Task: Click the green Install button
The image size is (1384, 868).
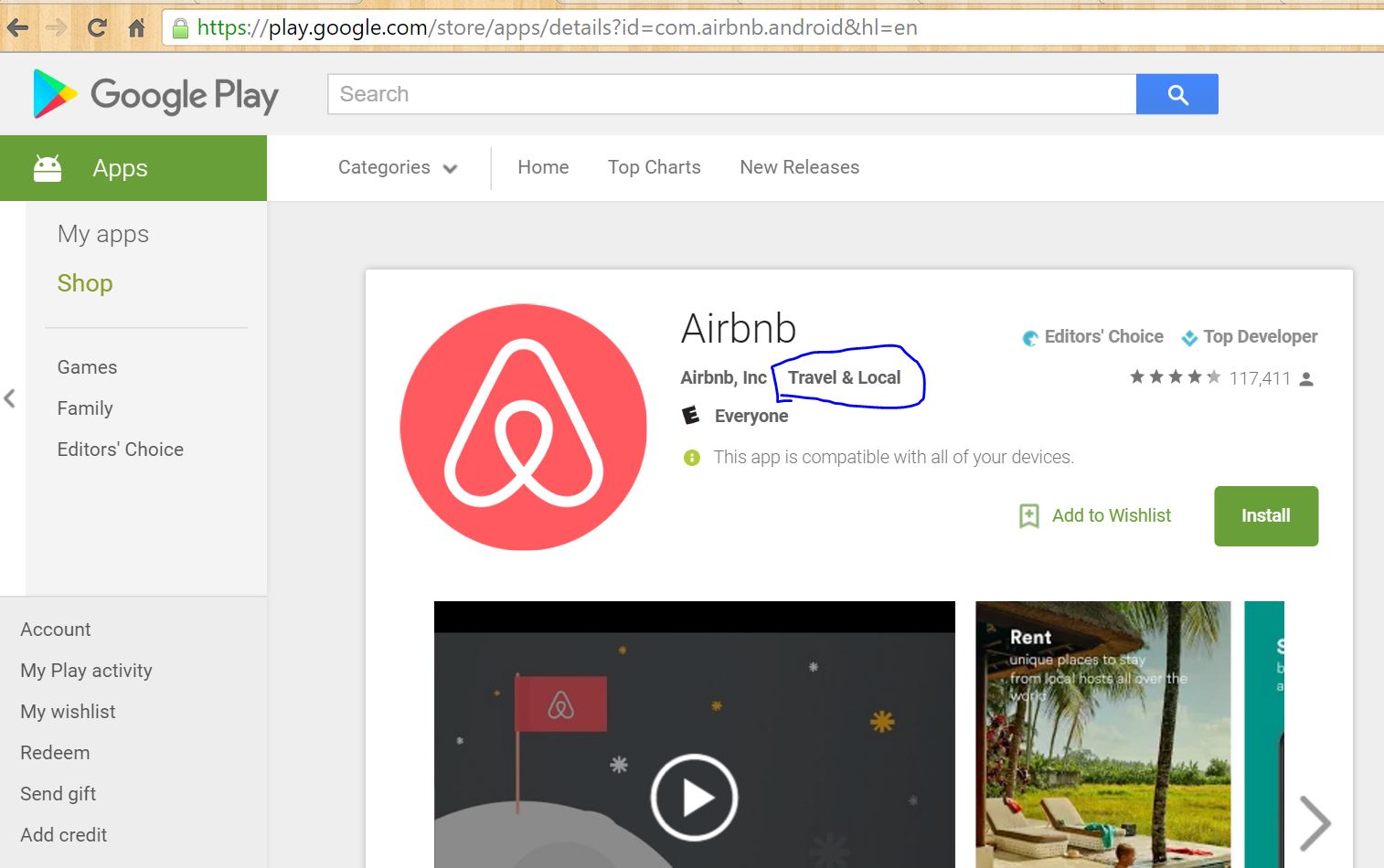Action: [x=1266, y=516]
